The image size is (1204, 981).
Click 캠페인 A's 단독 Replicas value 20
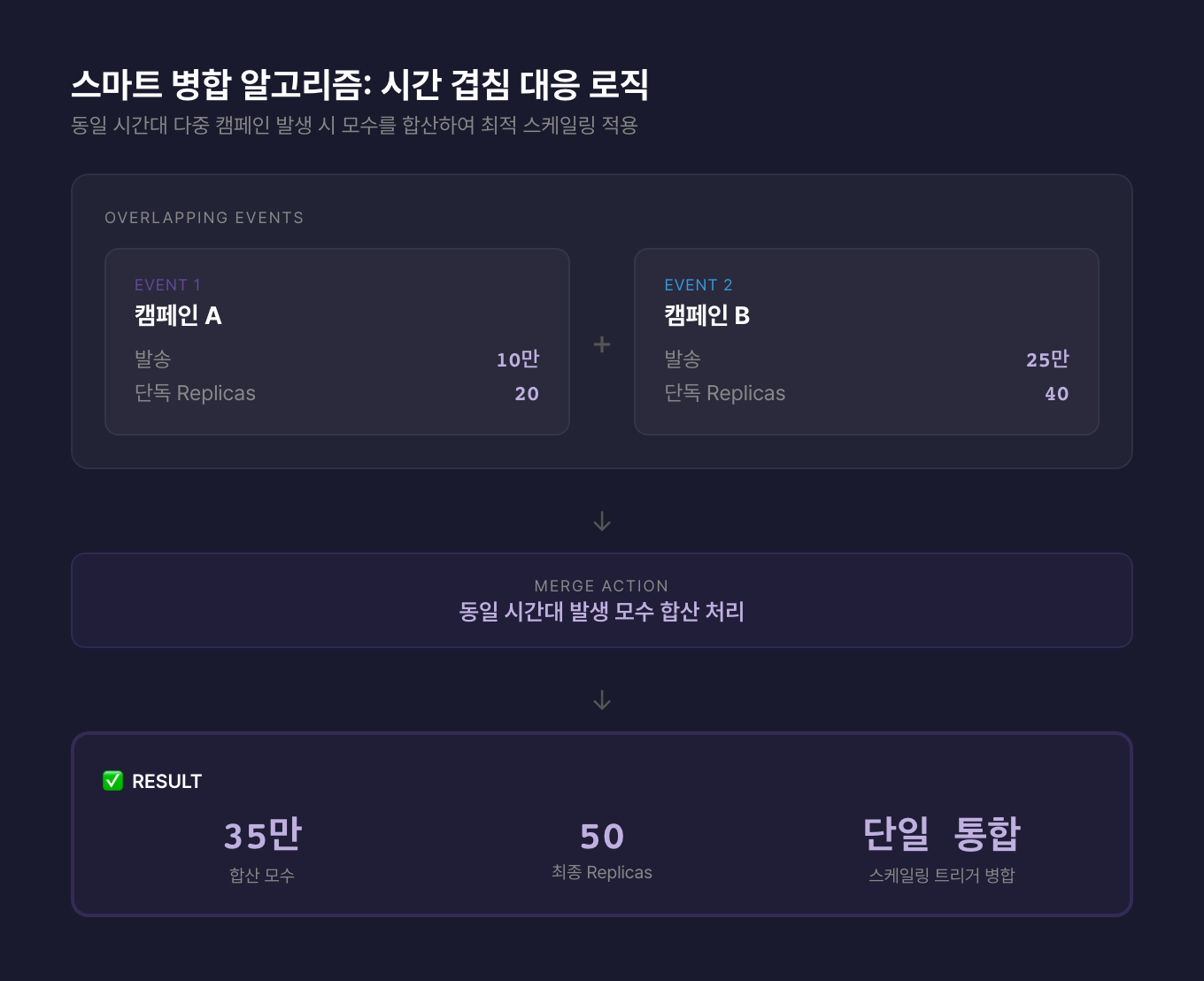pos(527,394)
